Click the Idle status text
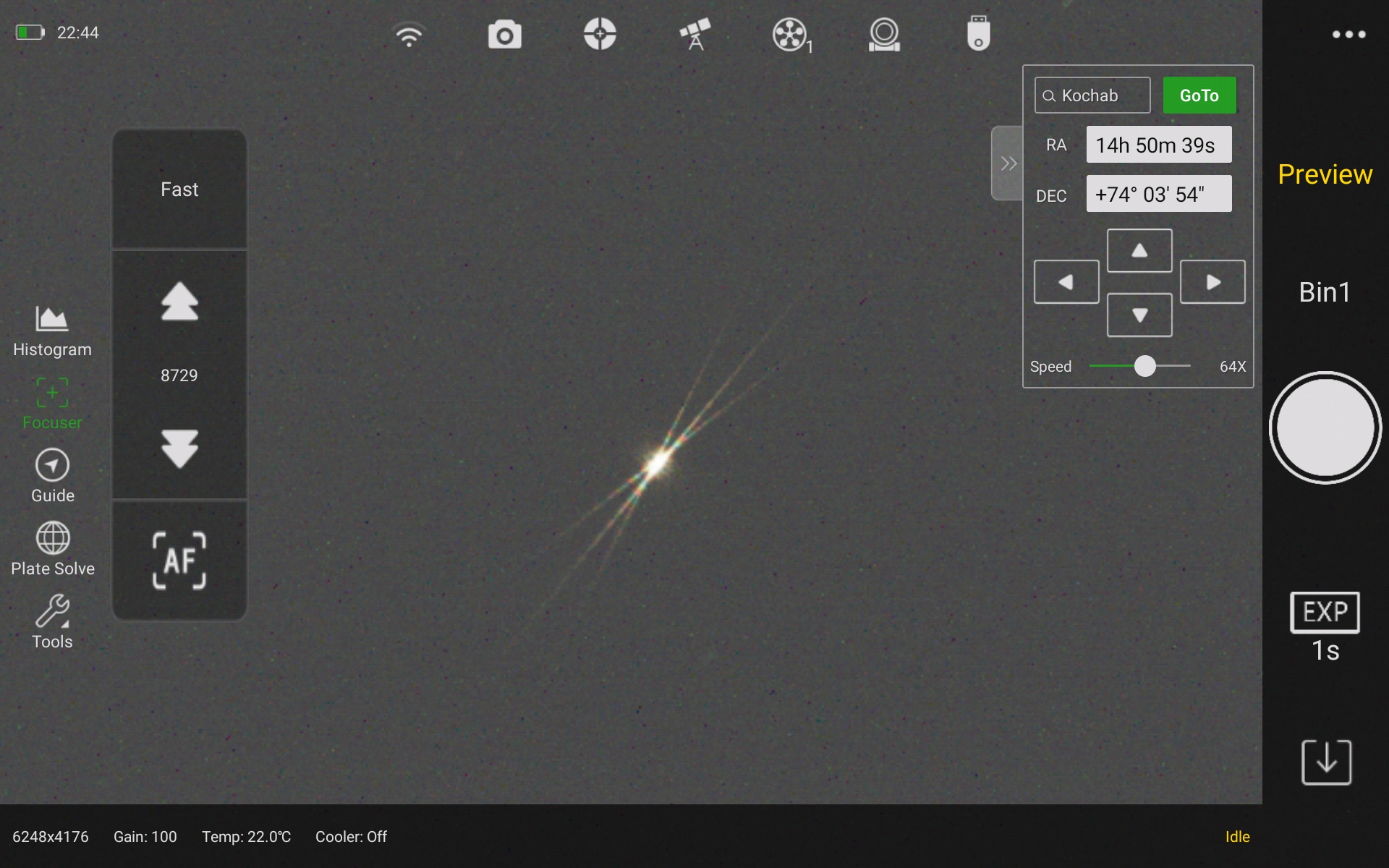This screenshot has height=868, width=1389. (1237, 837)
